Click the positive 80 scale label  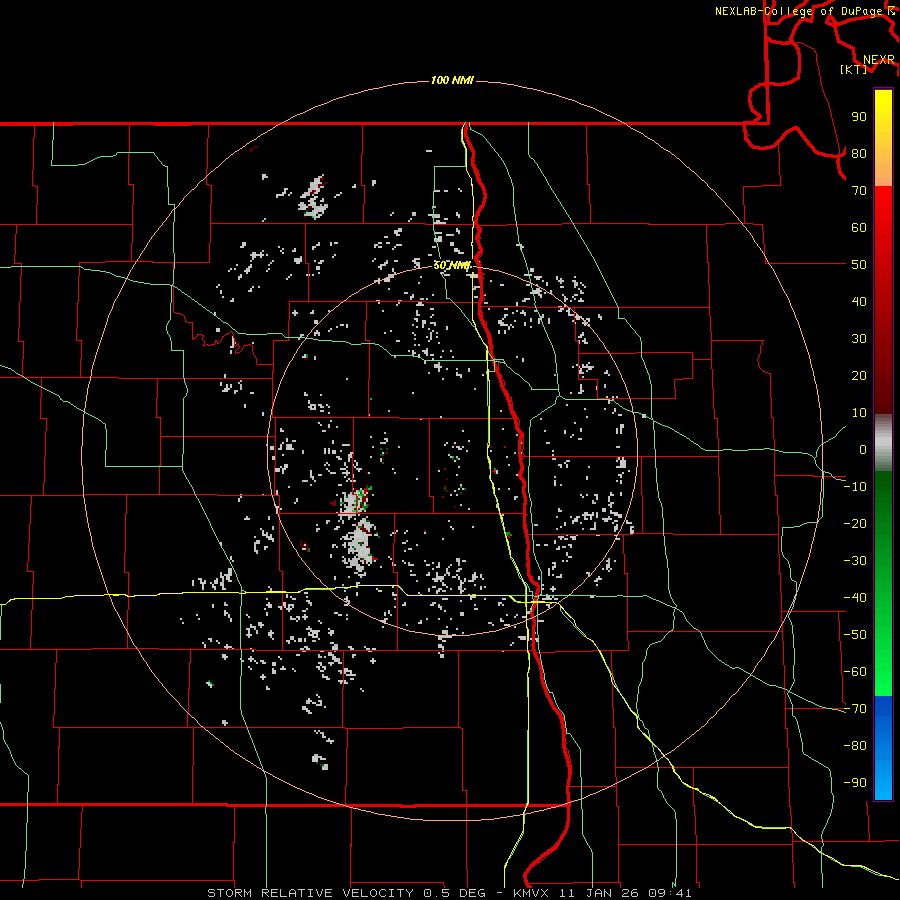[x=859, y=154]
